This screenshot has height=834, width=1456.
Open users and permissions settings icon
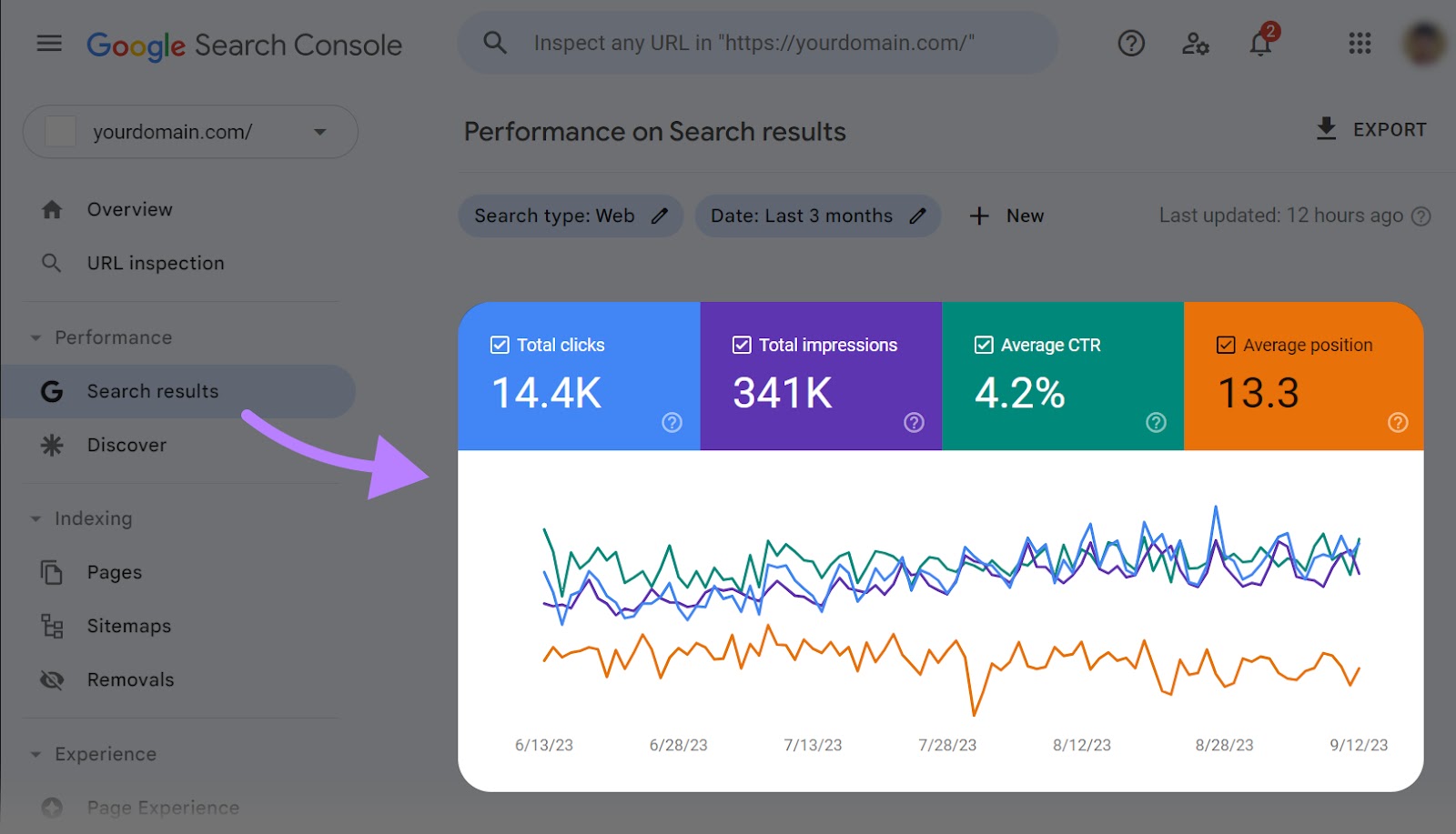click(x=1195, y=43)
